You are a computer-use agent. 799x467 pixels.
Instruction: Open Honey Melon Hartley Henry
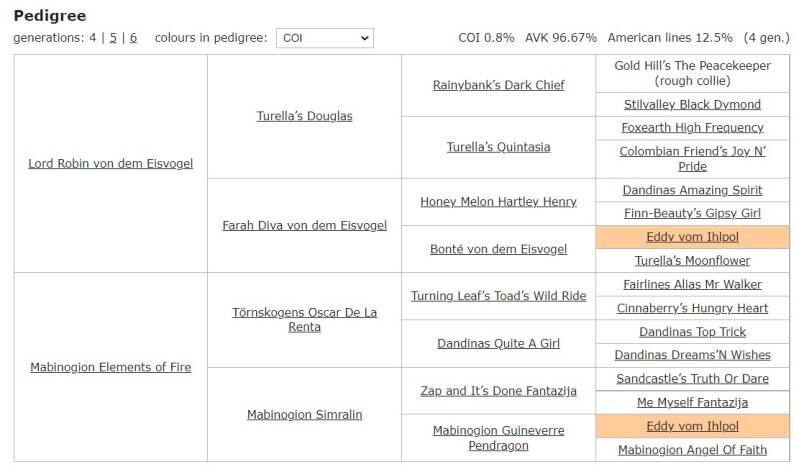coord(498,201)
